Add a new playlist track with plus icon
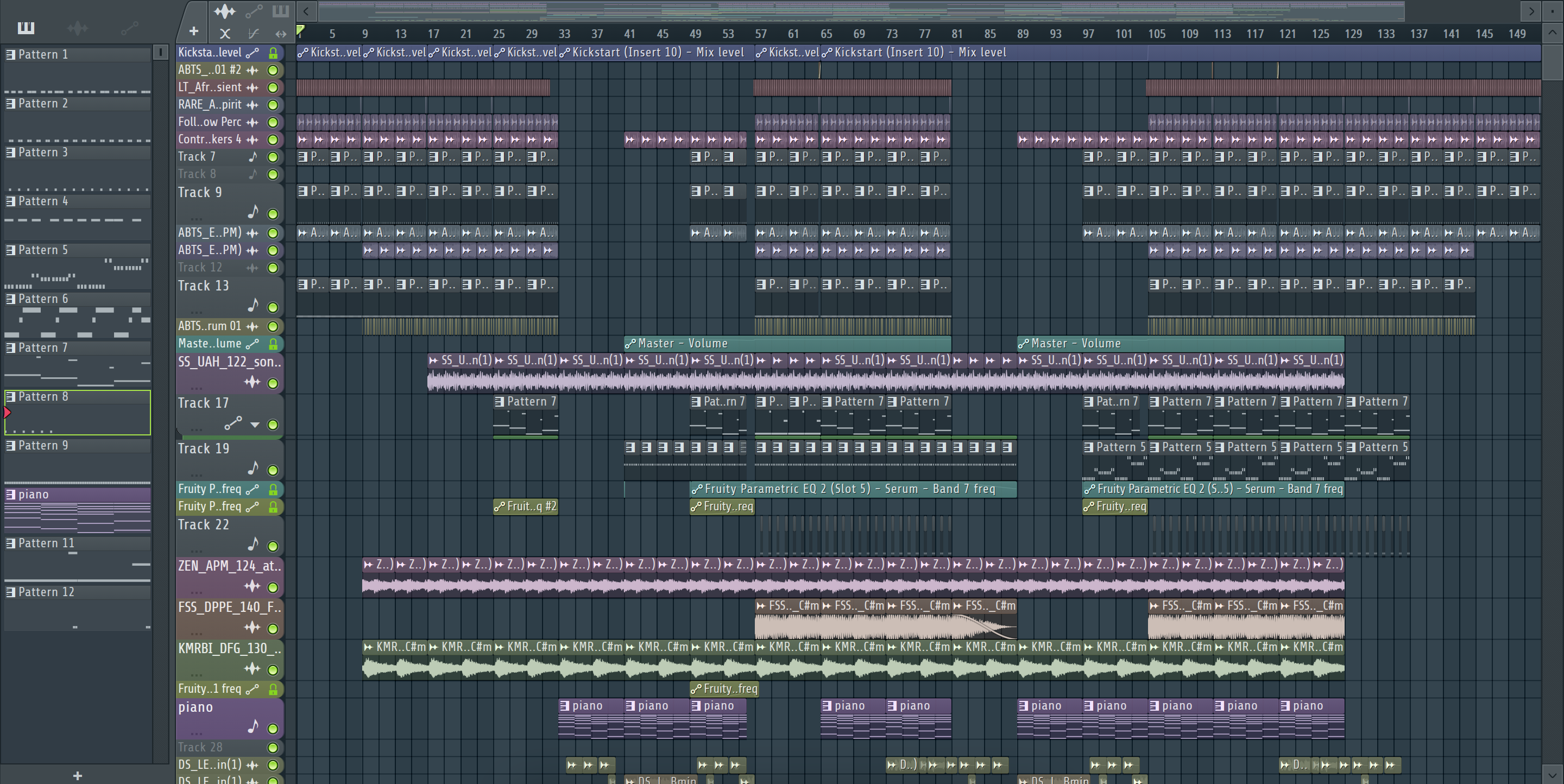The image size is (1564, 784). [x=194, y=31]
